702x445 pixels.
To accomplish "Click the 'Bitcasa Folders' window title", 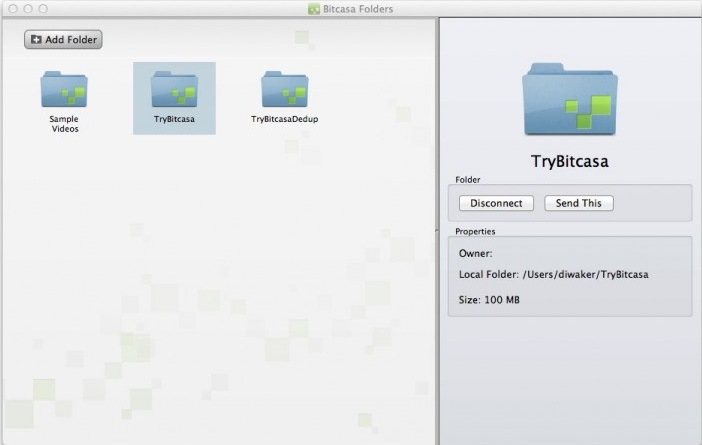I will pos(358,9).
